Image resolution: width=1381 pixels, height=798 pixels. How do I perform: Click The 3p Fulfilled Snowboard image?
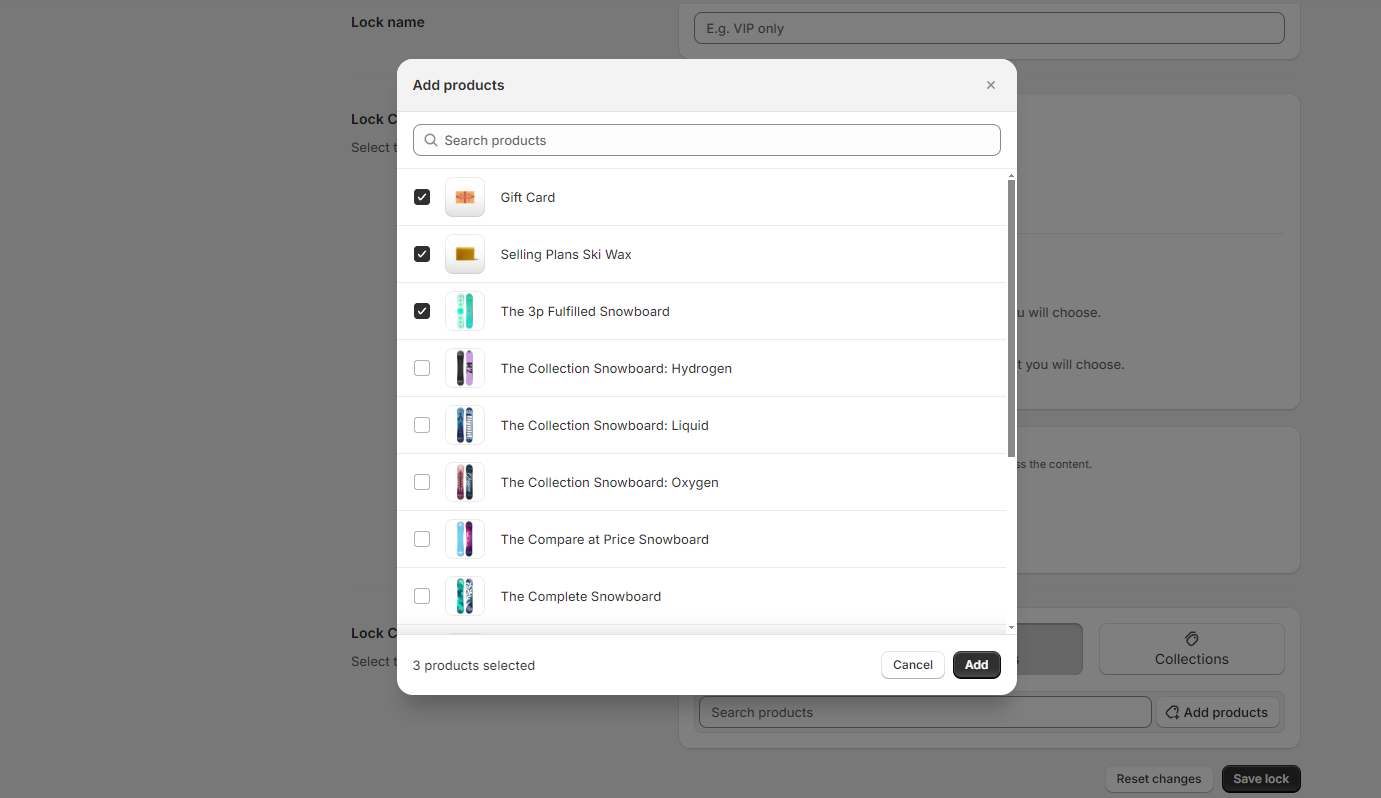[464, 311]
